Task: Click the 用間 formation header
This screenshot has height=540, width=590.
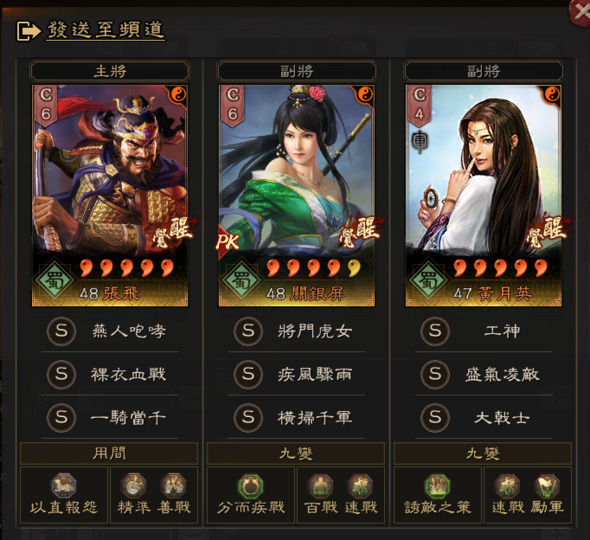Action: 109,453
